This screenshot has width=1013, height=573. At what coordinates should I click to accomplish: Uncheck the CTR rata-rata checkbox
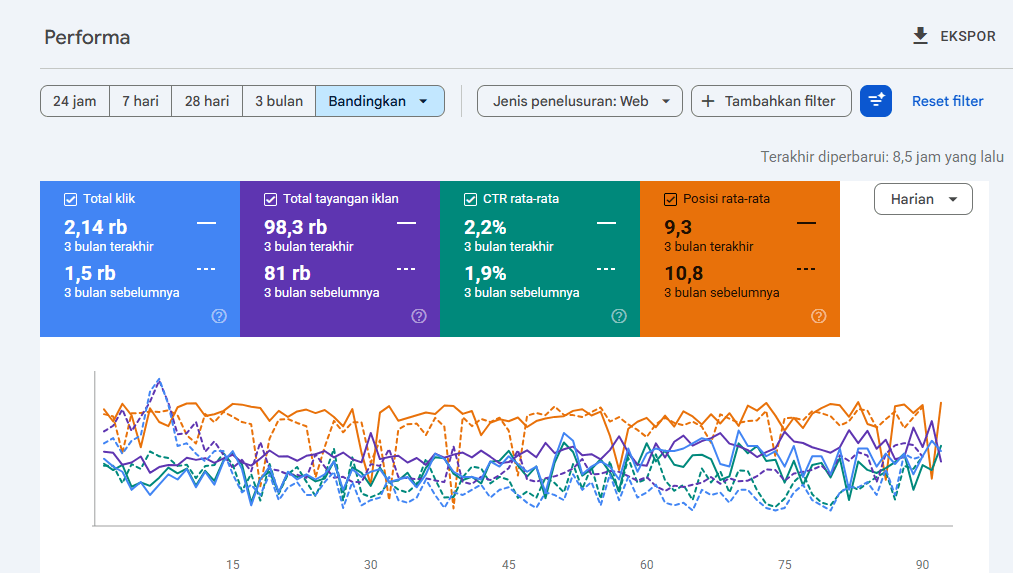470,200
